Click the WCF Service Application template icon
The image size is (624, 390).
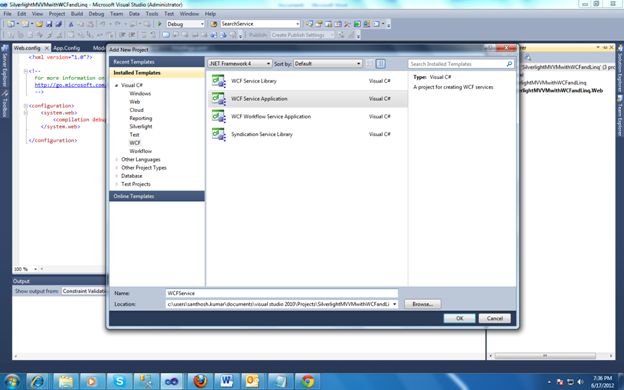pos(218,98)
